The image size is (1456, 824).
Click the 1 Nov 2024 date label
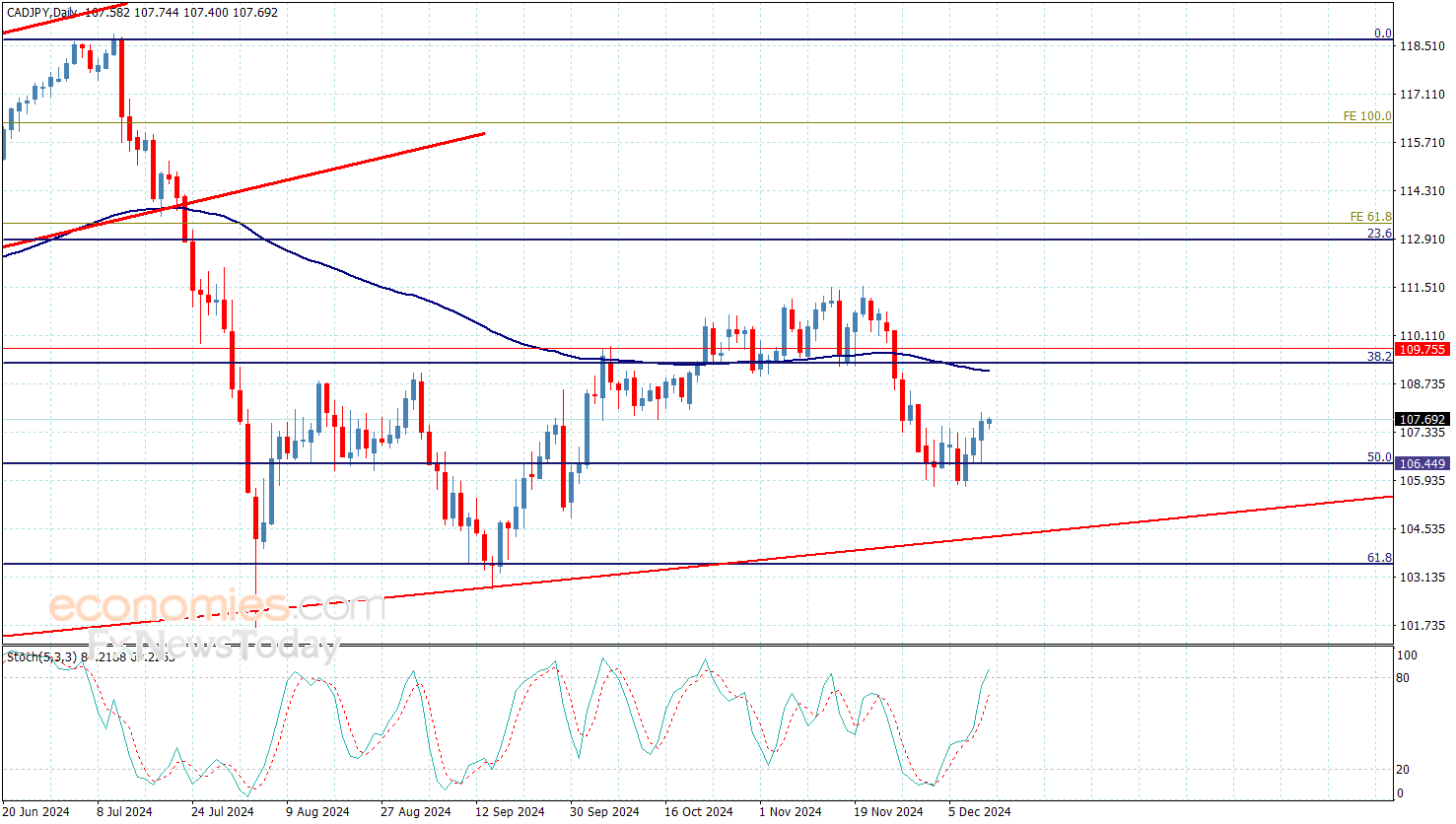click(791, 812)
